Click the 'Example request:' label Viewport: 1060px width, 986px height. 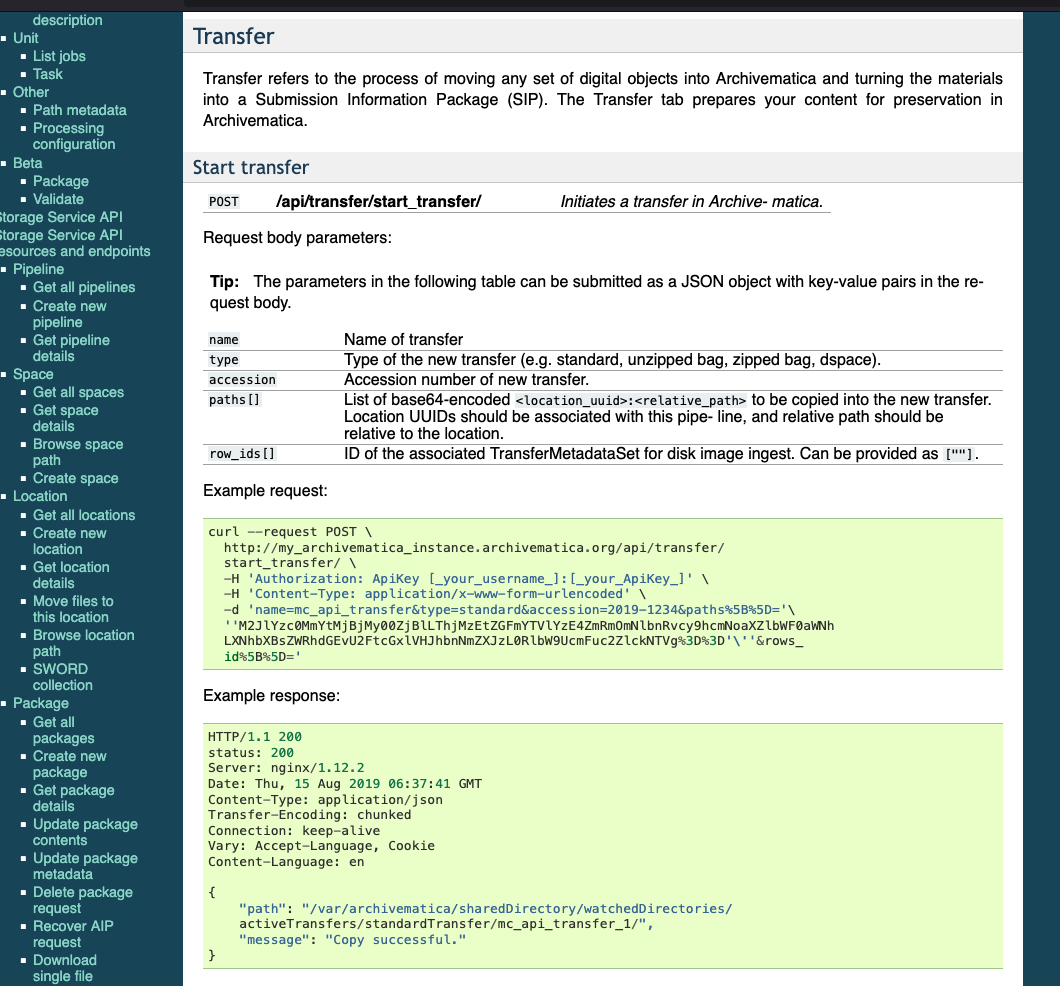[x=265, y=491]
